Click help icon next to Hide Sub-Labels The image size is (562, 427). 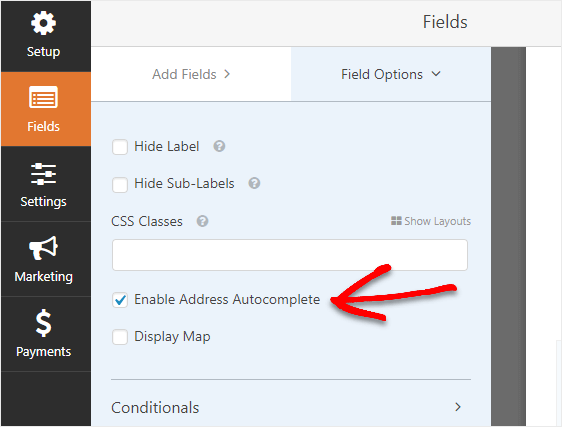tap(254, 183)
